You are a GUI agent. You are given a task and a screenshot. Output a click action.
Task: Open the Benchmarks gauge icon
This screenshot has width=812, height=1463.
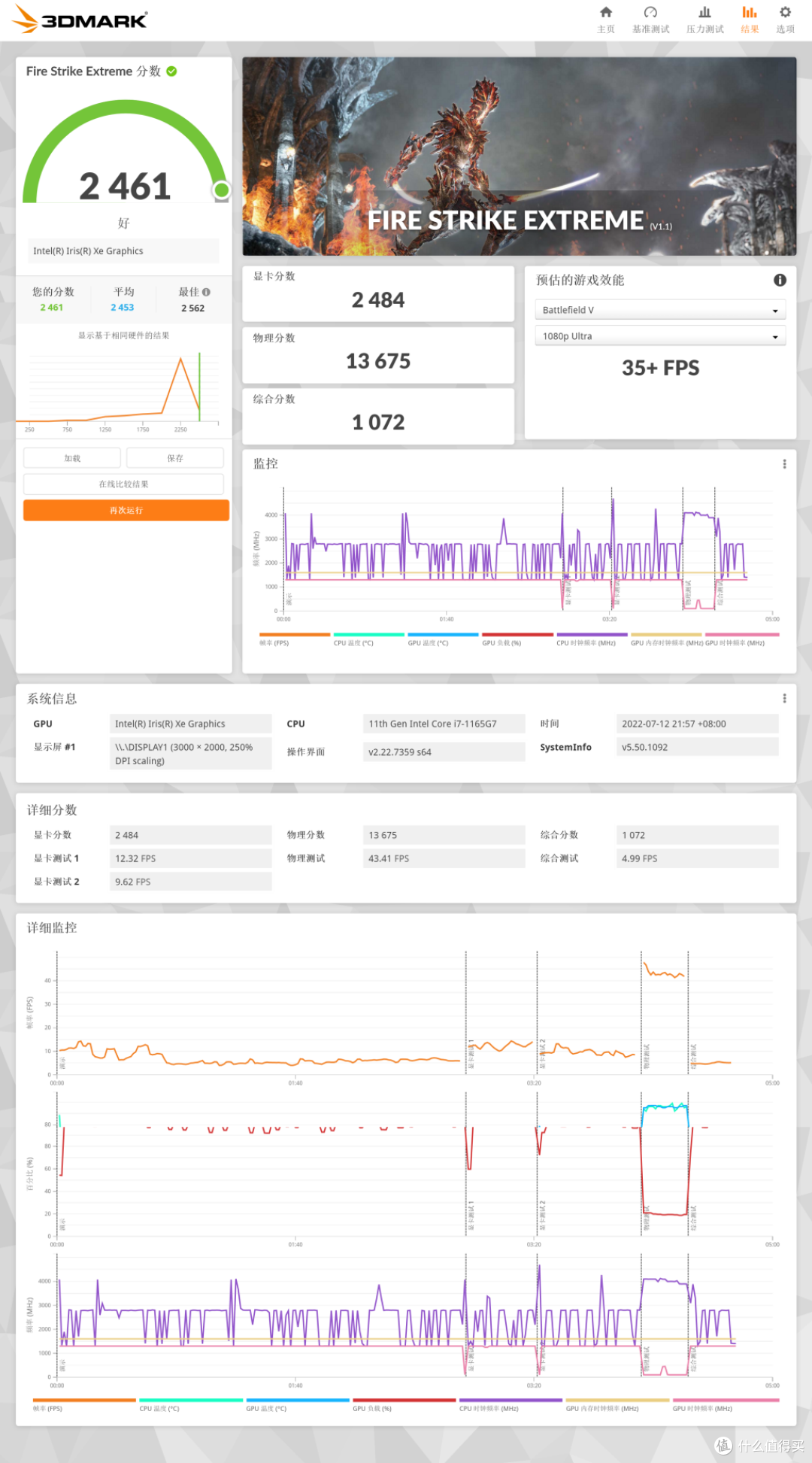click(x=650, y=13)
